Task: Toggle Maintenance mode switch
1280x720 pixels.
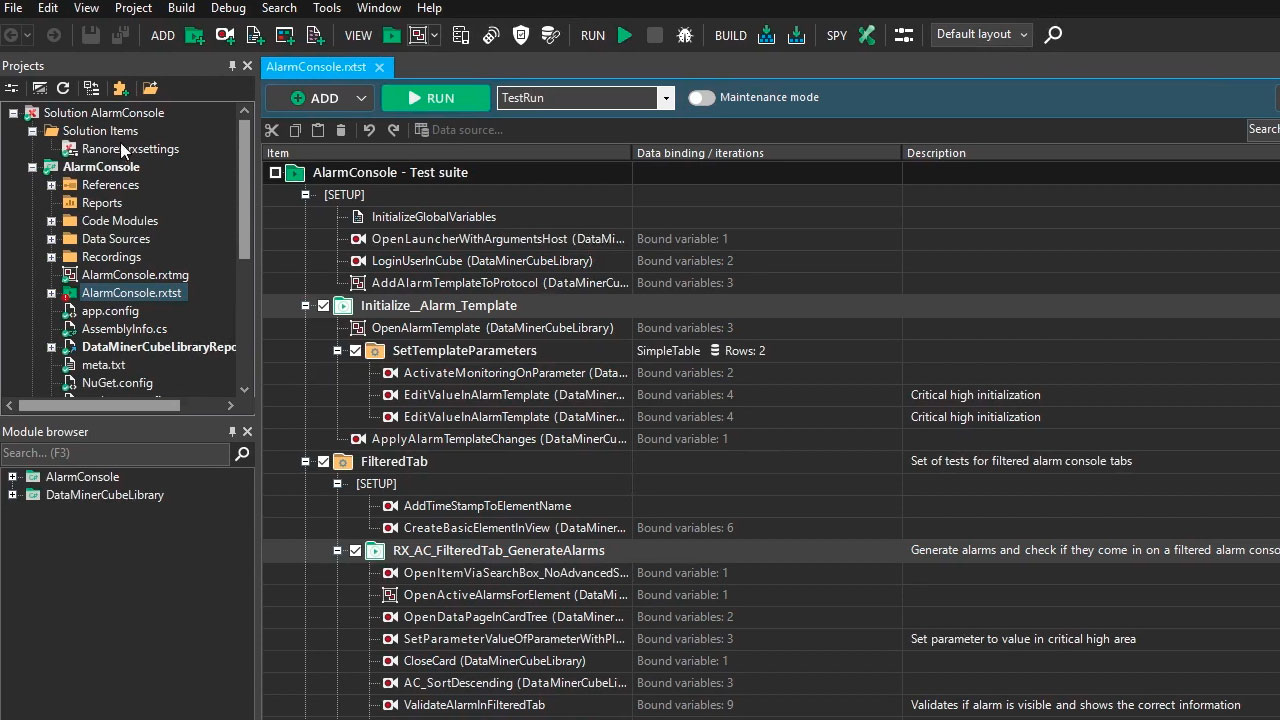Action: pos(701,98)
